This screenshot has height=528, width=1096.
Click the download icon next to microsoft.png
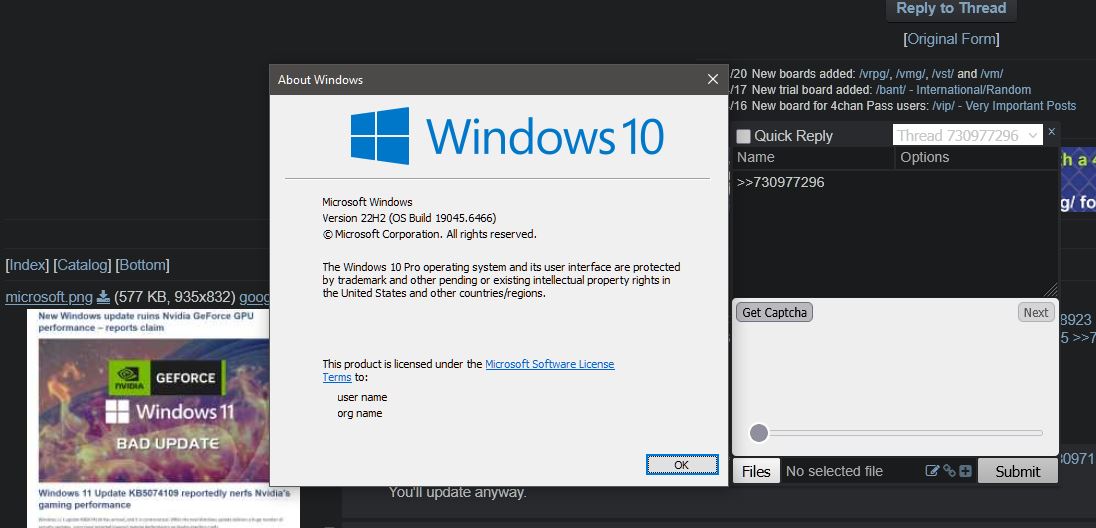[103, 297]
